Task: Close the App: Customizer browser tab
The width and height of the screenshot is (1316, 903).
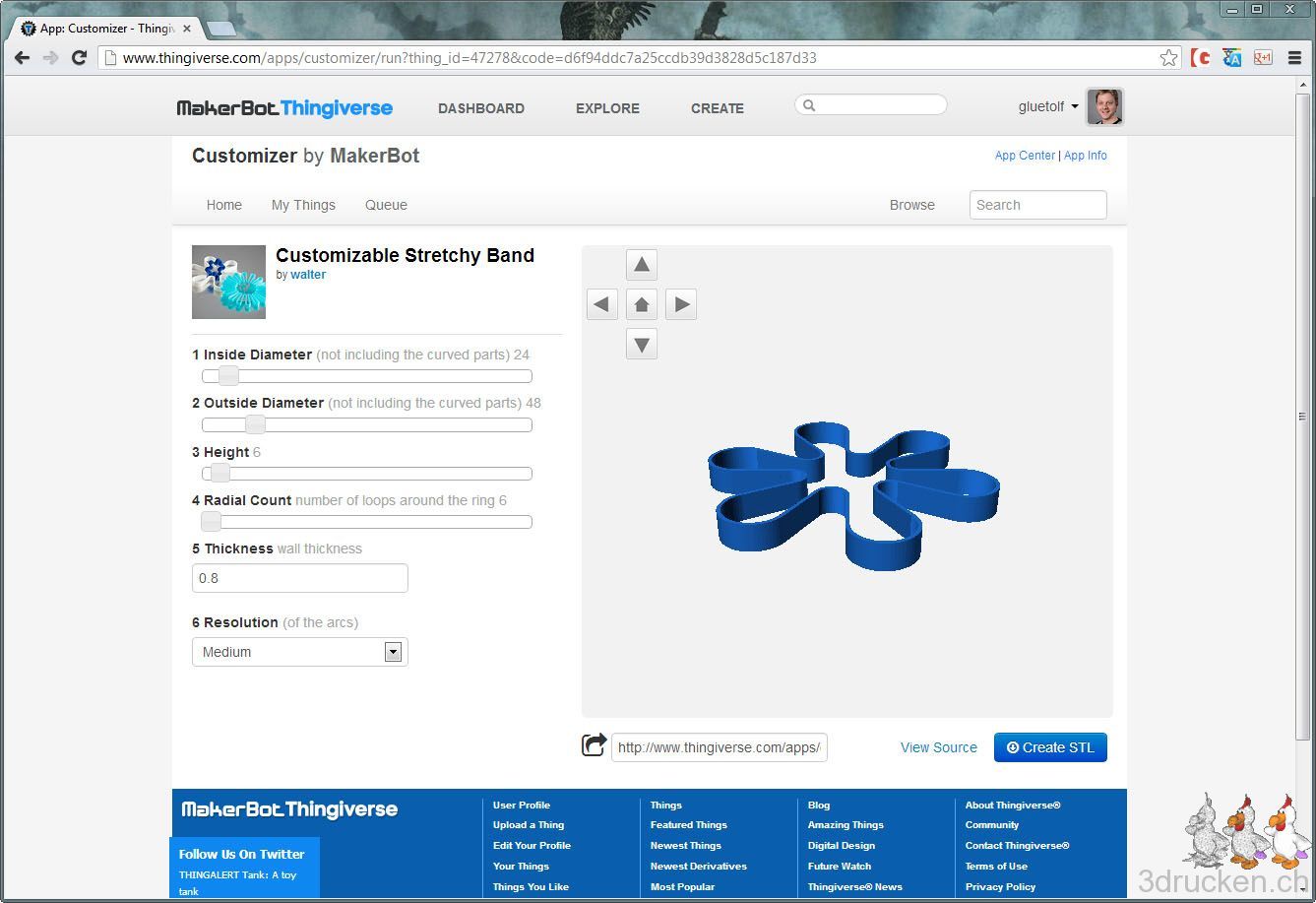Action: [187, 29]
